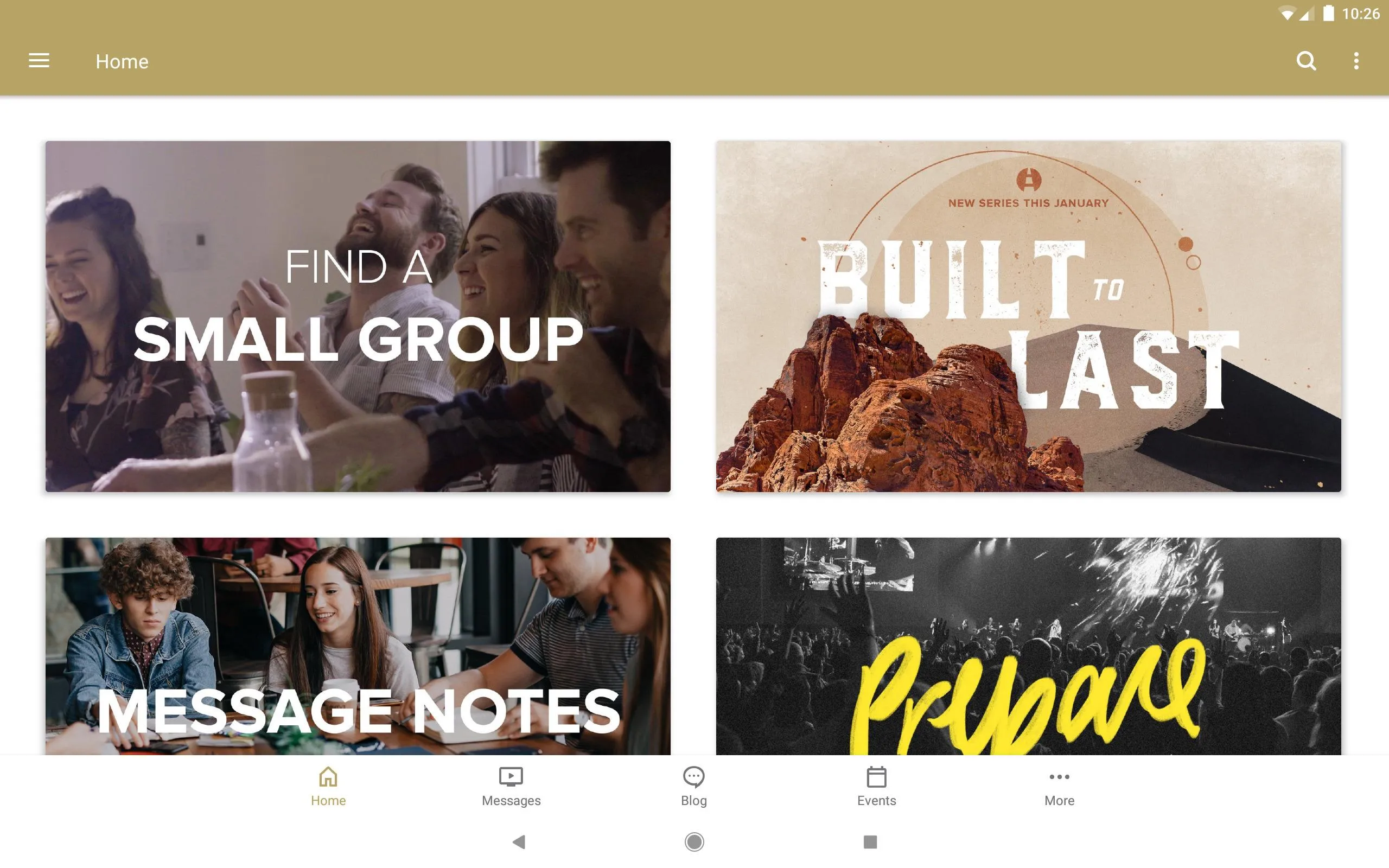The width and height of the screenshot is (1389, 868).
Task: Toggle mobile signal indicator
Action: pyautogui.click(x=1304, y=13)
